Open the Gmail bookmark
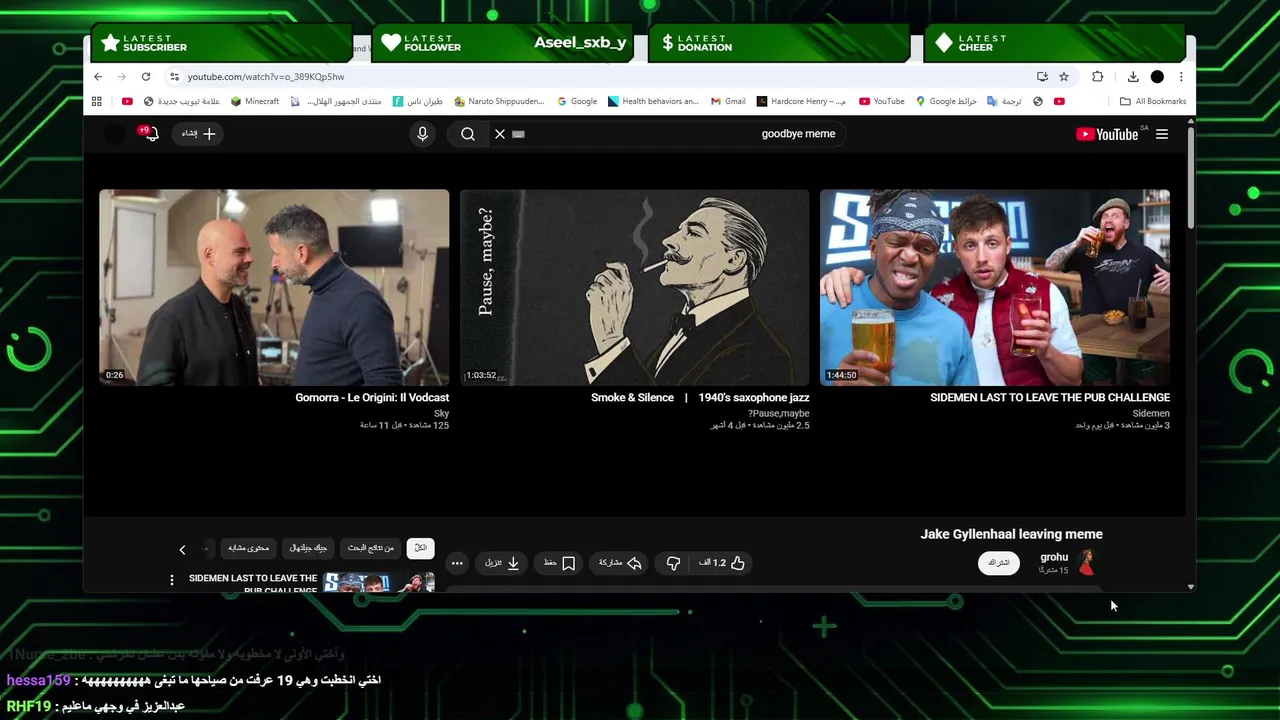The height and width of the screenshot is (720, 1280). 728,101
